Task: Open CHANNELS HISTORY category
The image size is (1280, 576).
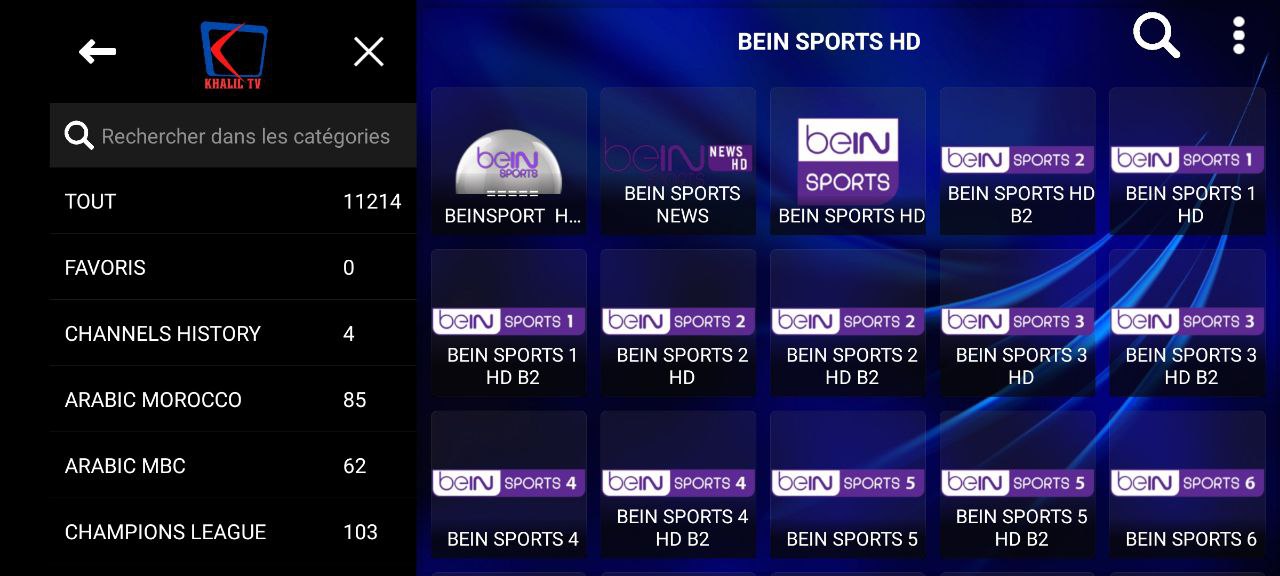Action: click(x=233, y=333)
